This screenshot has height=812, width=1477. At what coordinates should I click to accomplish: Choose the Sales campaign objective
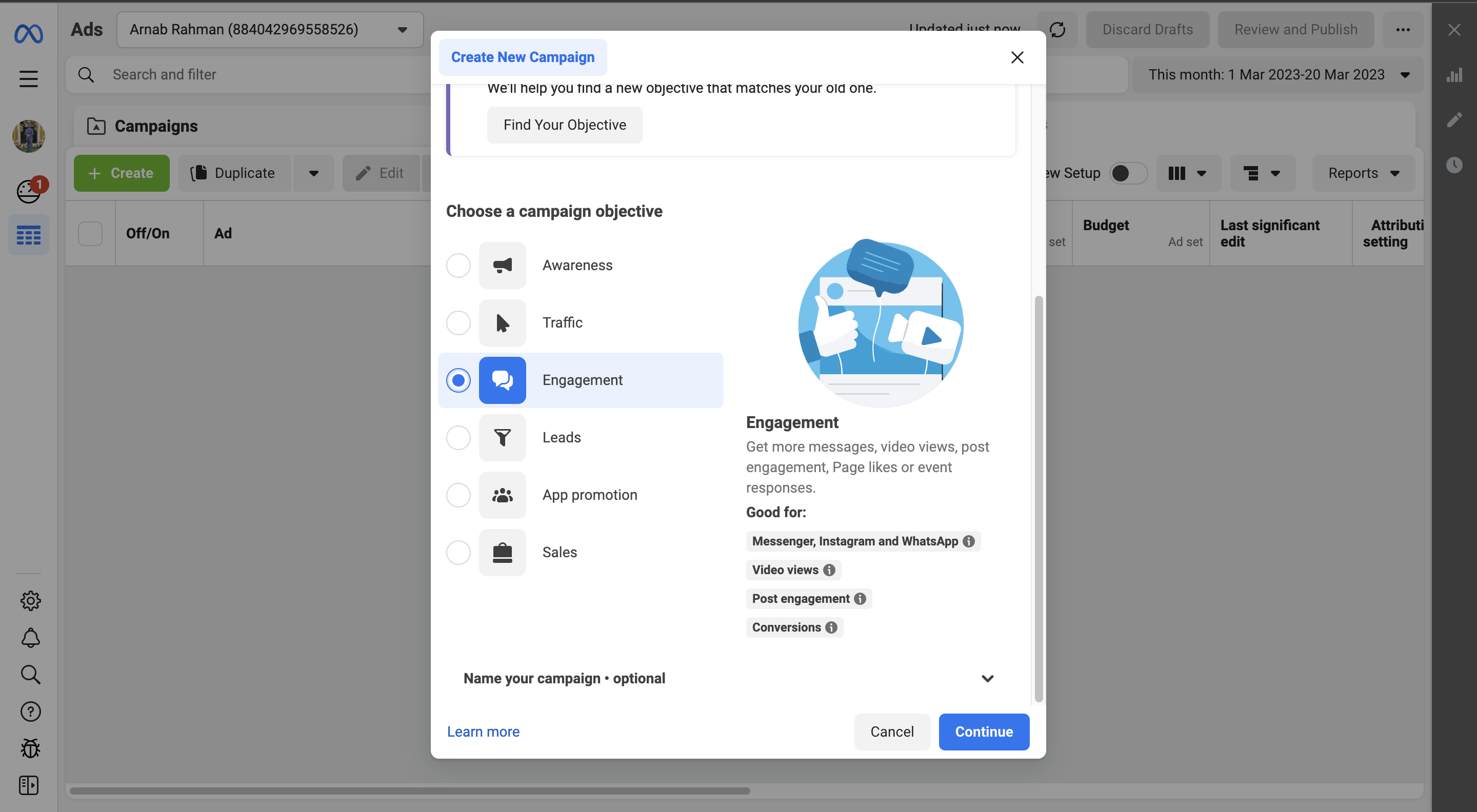458,552
